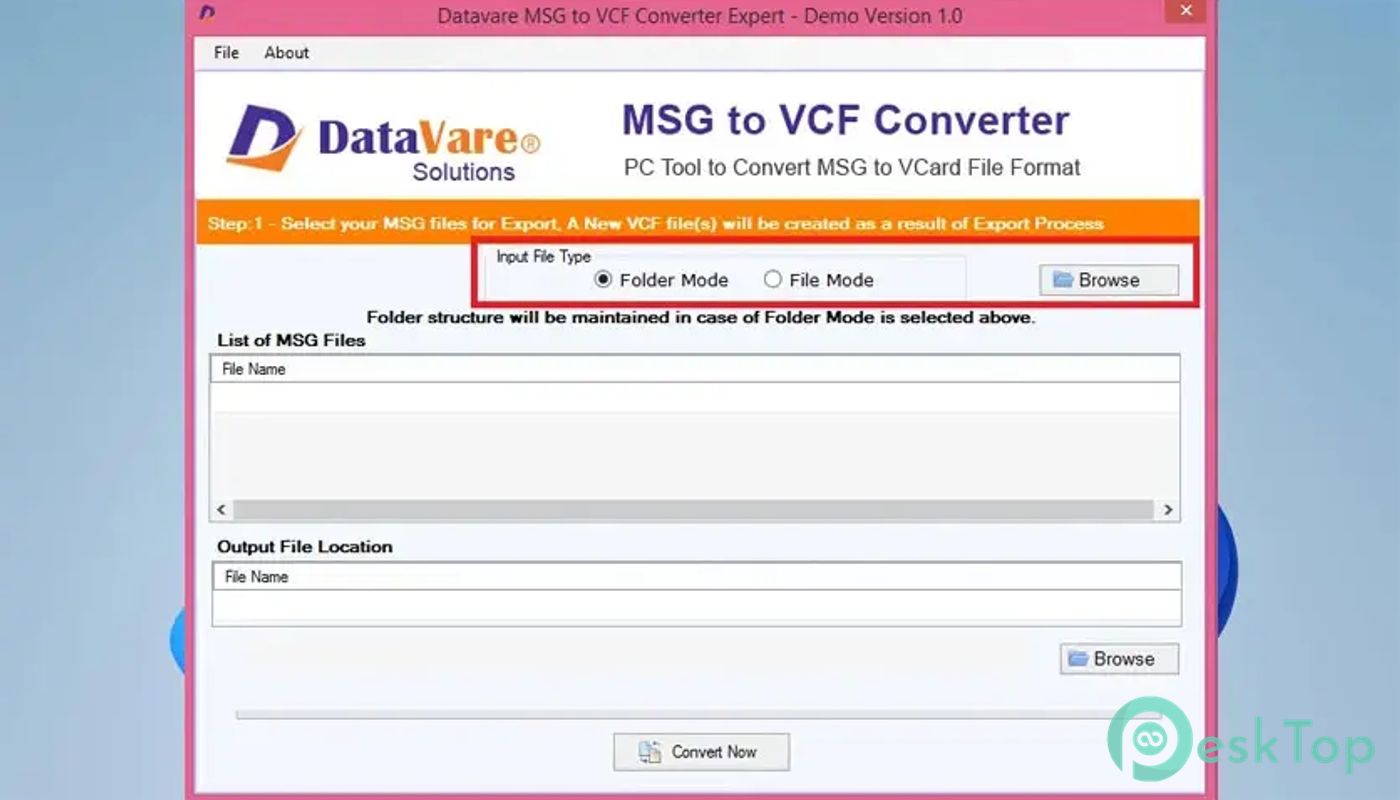Close the MSG to VCF Converter window
The width and height of the screenshot is (1400, 800).
[1185, 11]
